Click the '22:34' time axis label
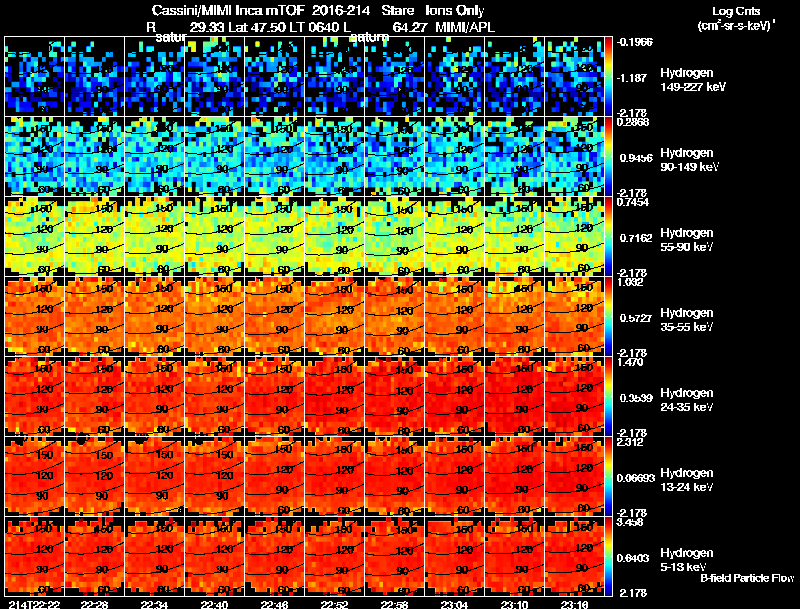This screenshot has width=800, height=609. tap(155, 604)
